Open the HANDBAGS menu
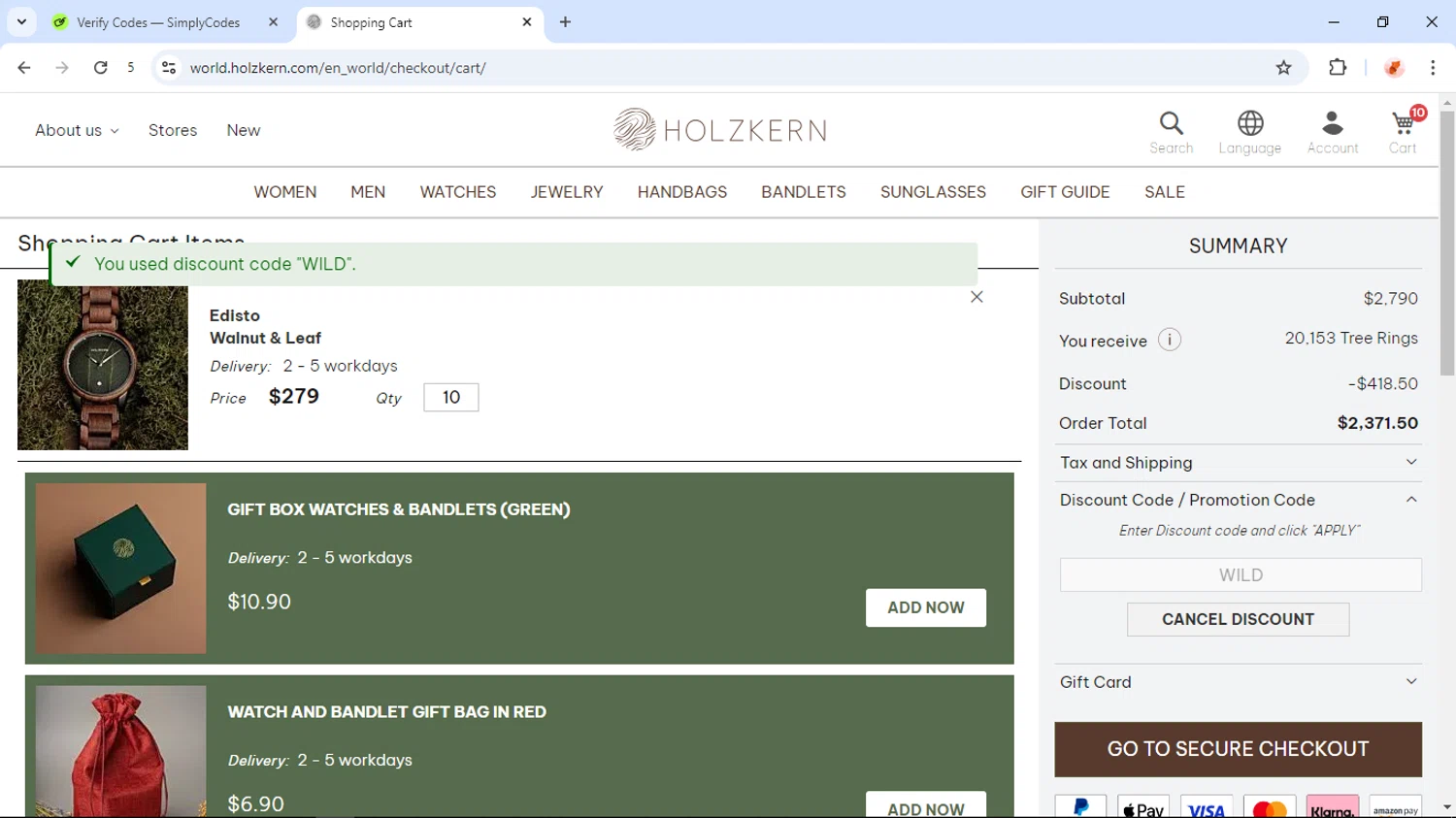Screen dimensions: 1456x818 [682, 192]
